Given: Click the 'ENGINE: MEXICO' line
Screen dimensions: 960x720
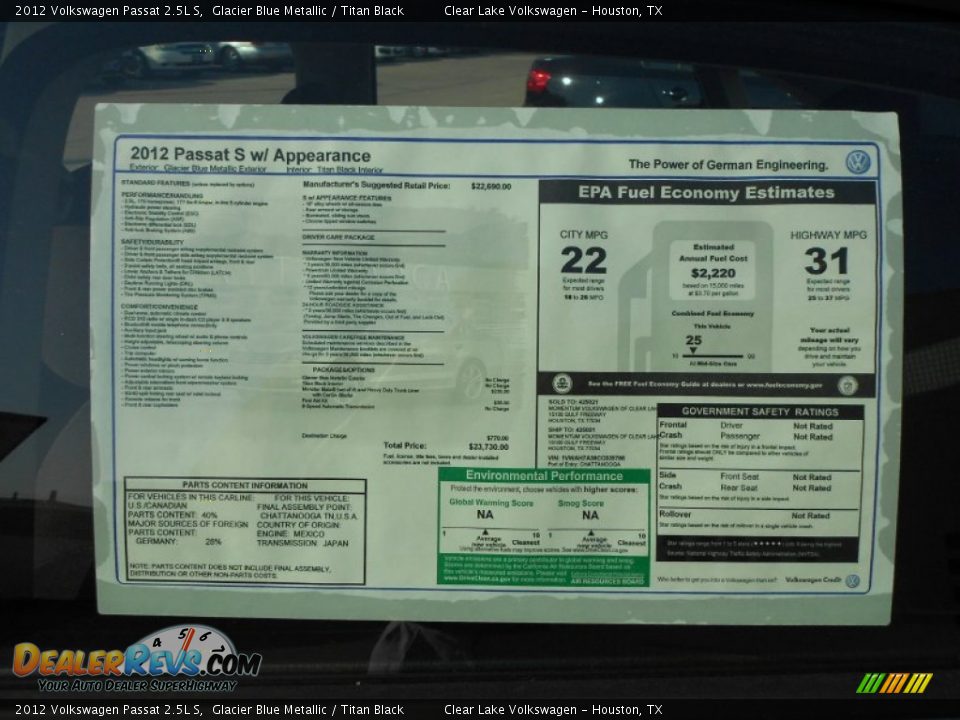Looking at the screenshot, I should 291,534.
